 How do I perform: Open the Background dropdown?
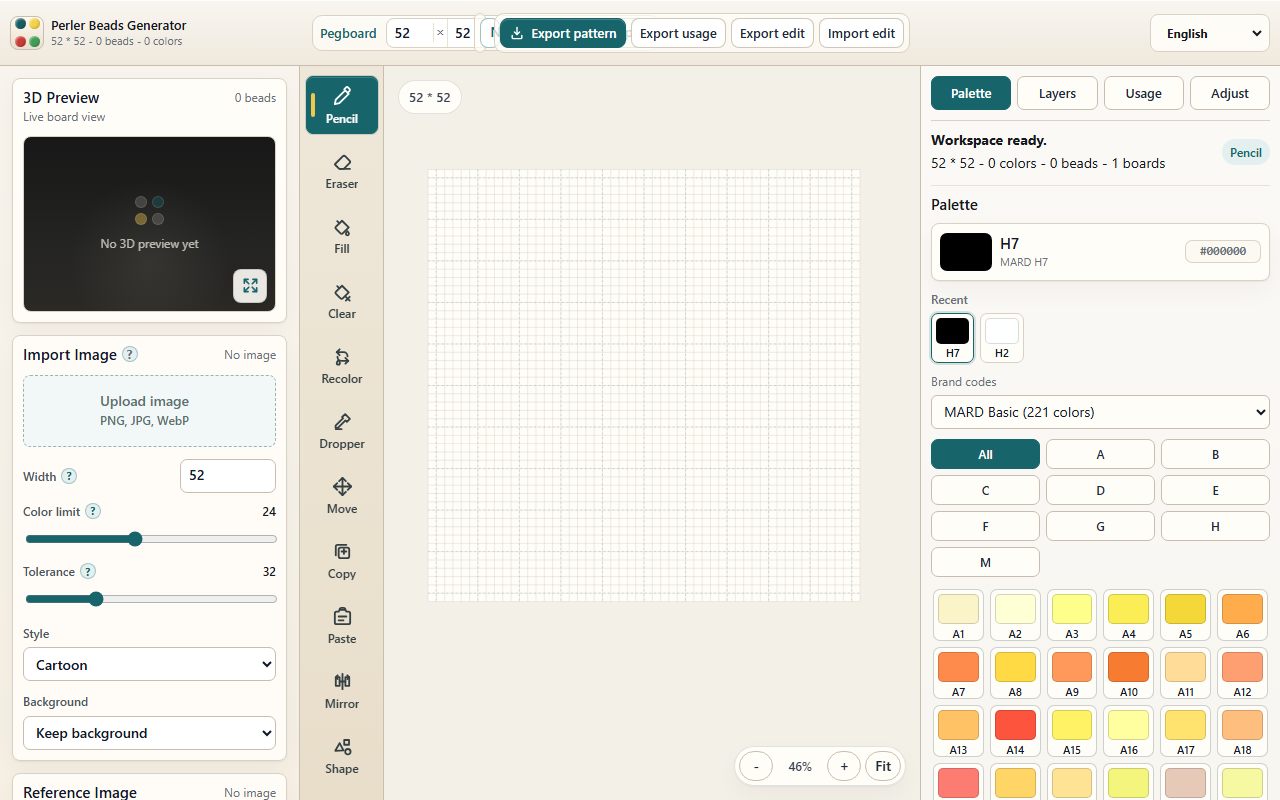[x=149, y=733]
